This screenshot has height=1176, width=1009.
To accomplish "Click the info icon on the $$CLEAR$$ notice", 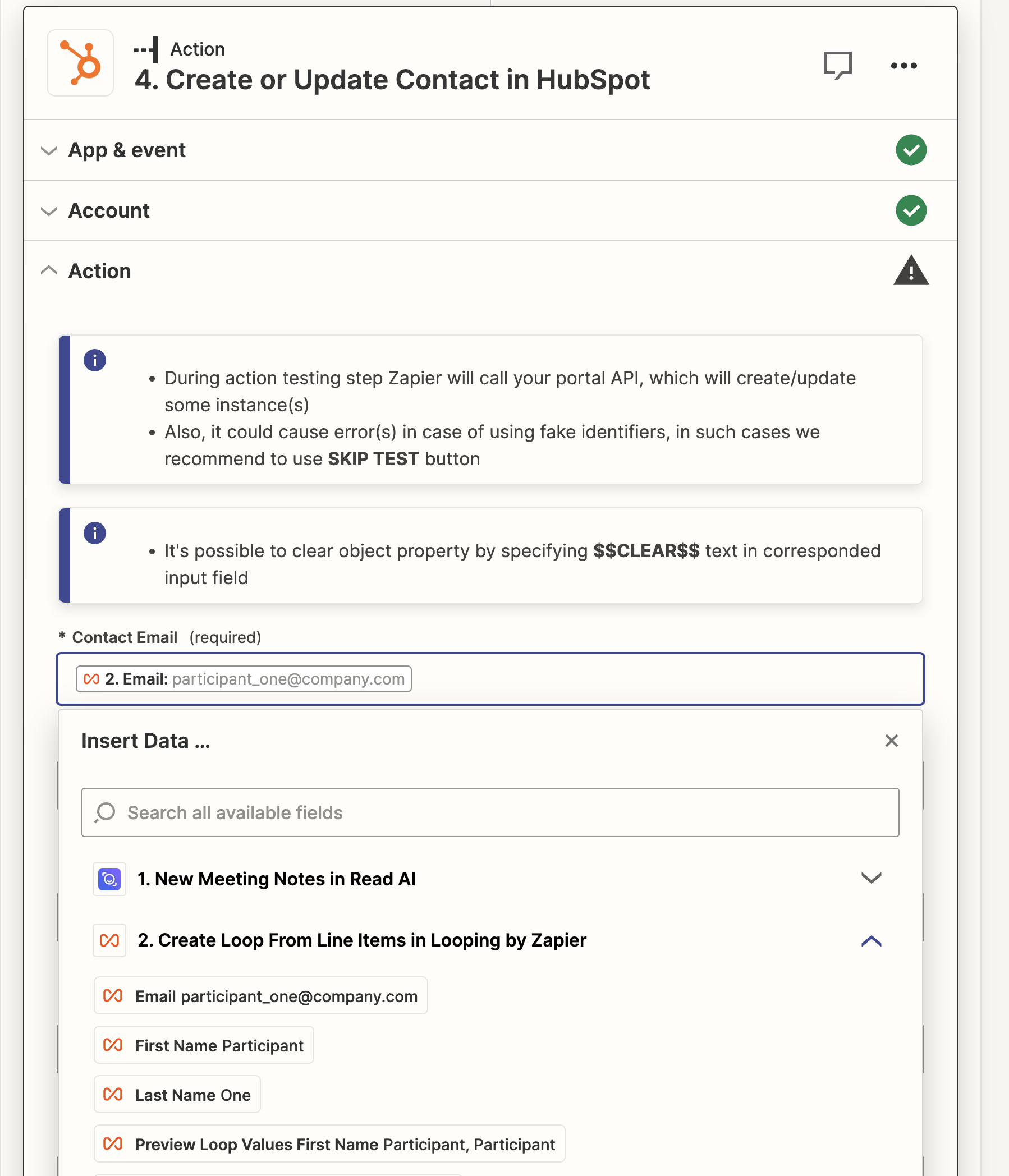I will [x=95, y=533].
